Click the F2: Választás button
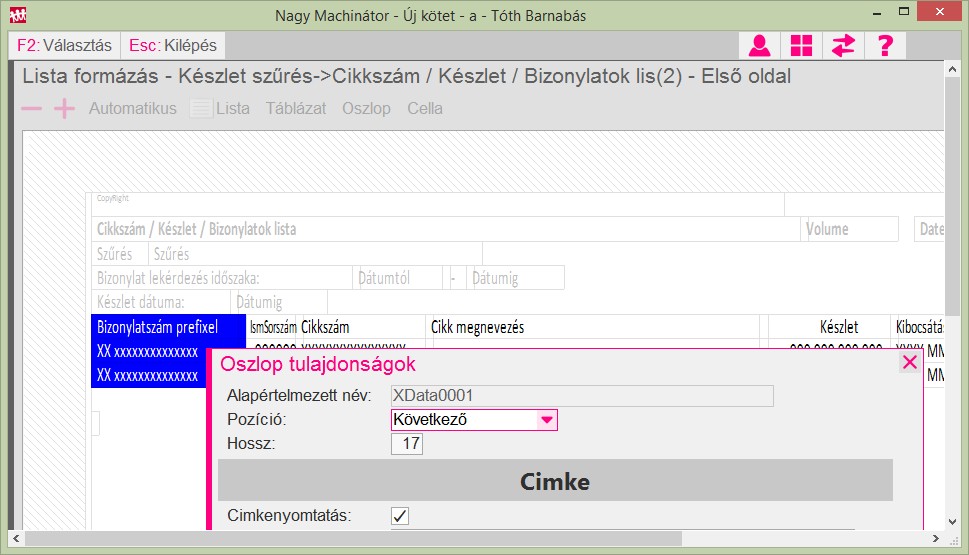The image size is (969, 555). click(x=64, y=46)
